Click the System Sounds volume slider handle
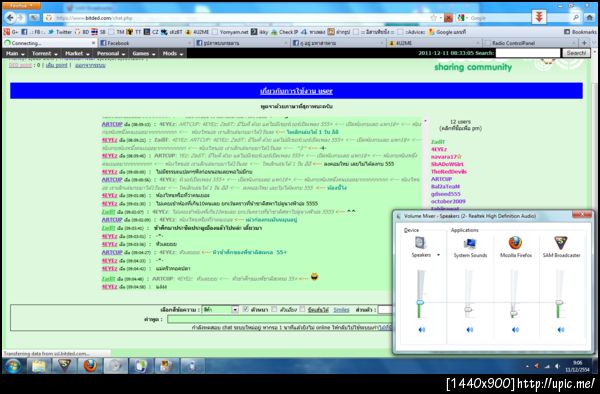Screen dimensions: 600x394 468,309
